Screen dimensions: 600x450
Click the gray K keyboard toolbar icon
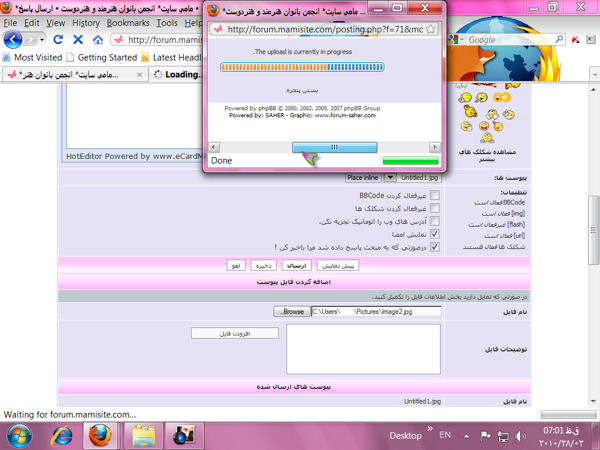pyautogui.click(x=591, y=39)
